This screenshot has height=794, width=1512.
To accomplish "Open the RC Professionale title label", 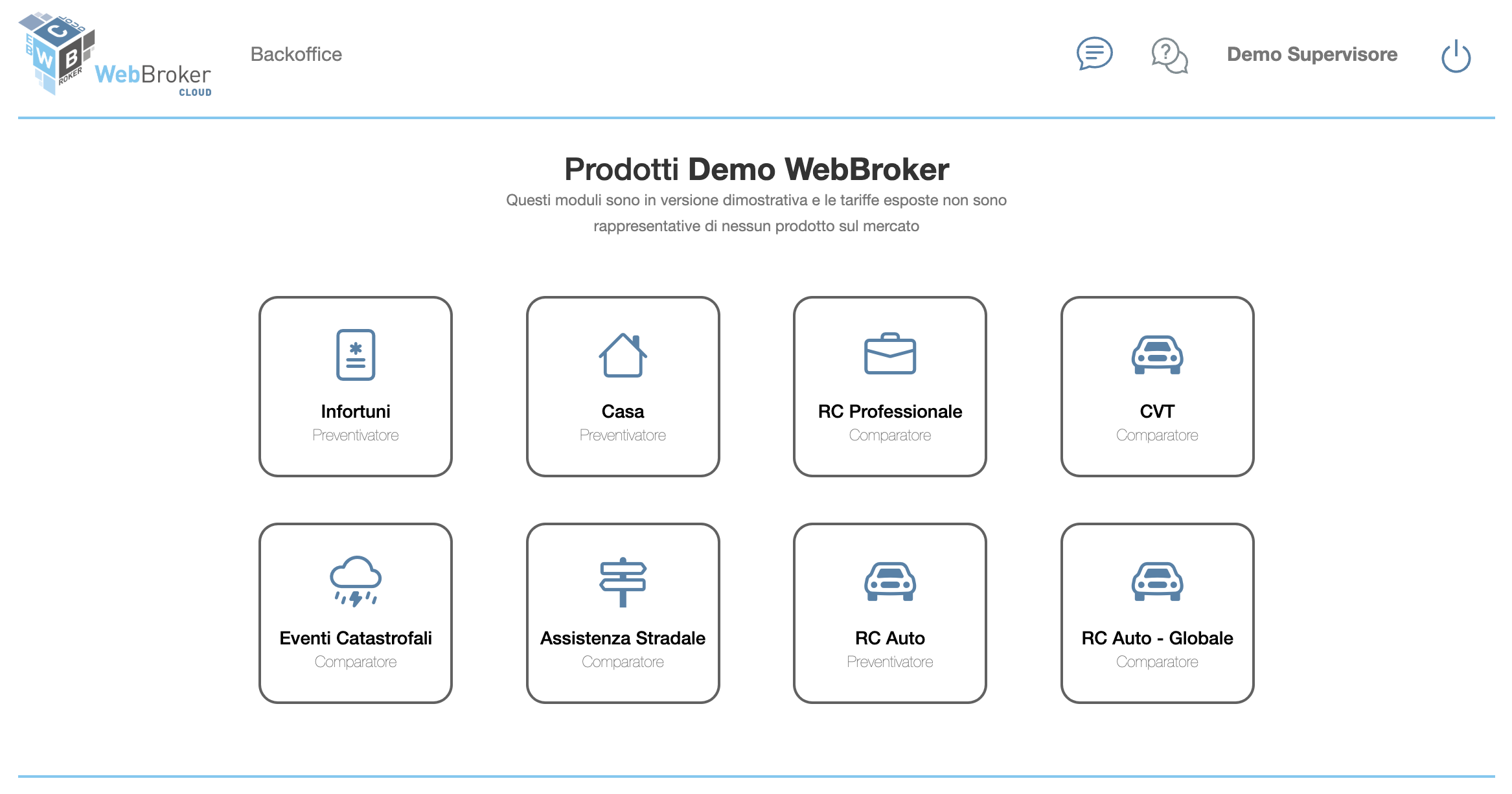I will point(890,411).
